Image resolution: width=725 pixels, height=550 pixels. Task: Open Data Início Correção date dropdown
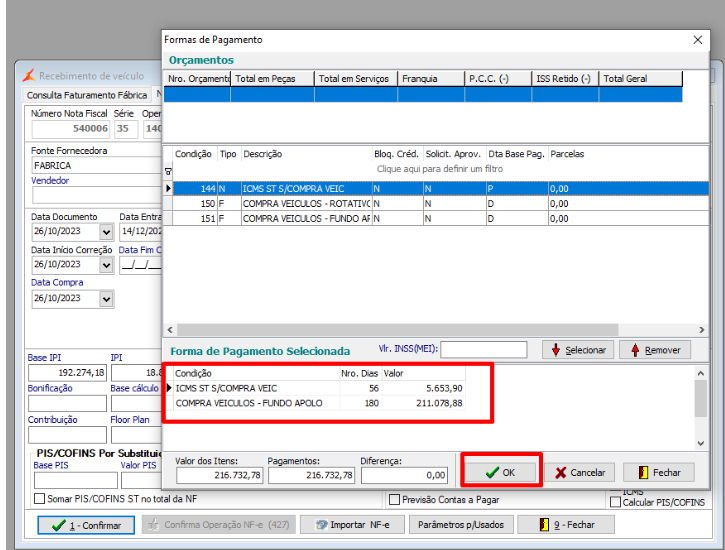[106, 265]
